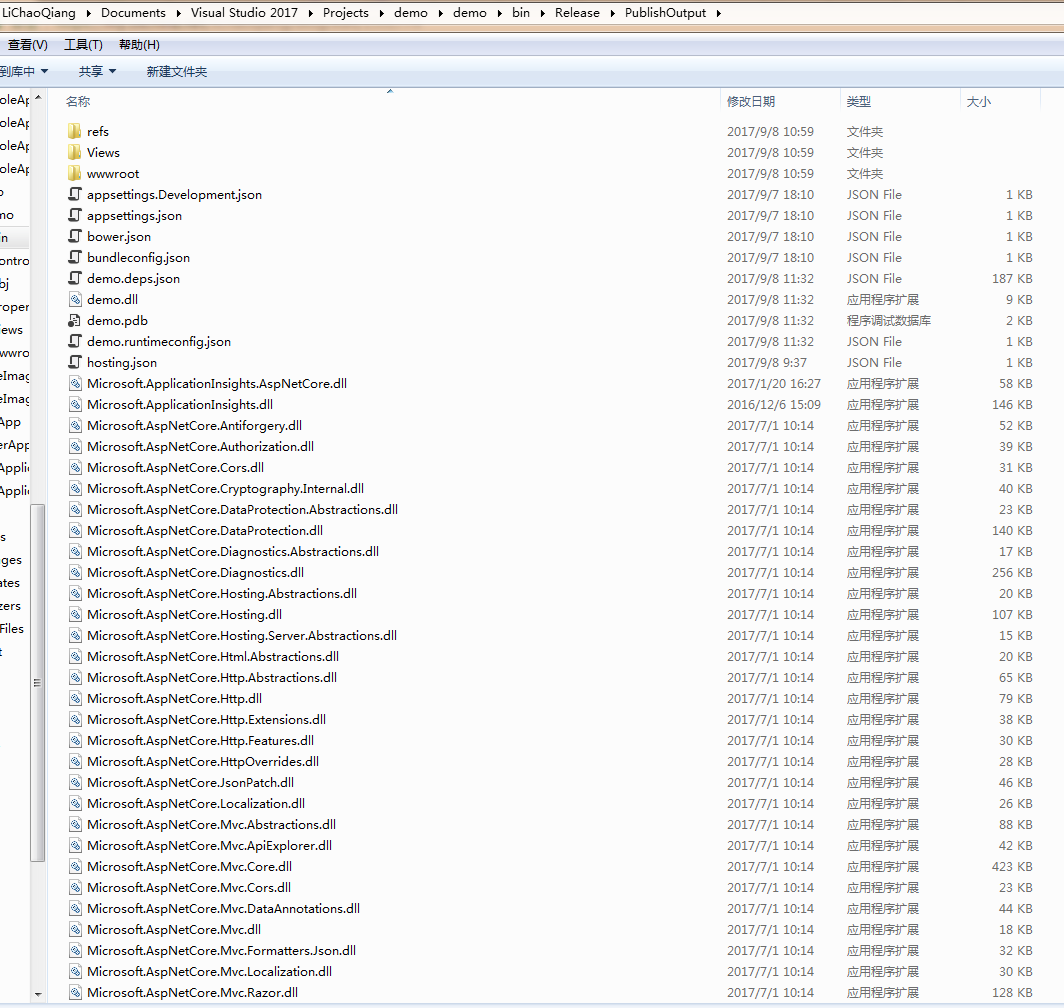Click the appsettings.Development.json file icon
The image size is (1064, 1008).
(75, 194)
